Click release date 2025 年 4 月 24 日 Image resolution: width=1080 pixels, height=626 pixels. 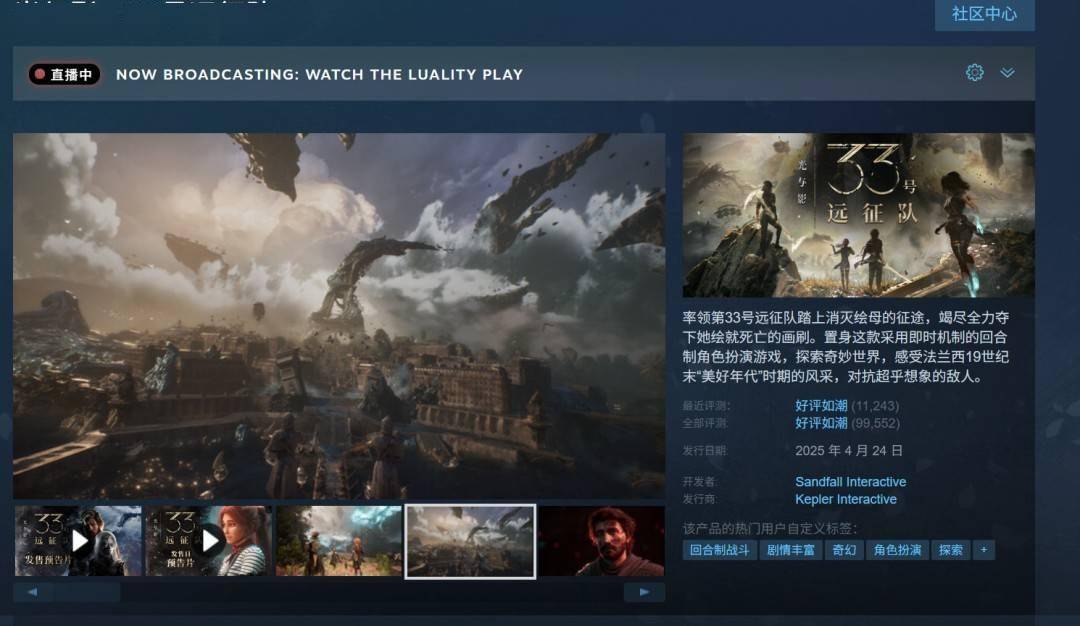click(849, 450)
